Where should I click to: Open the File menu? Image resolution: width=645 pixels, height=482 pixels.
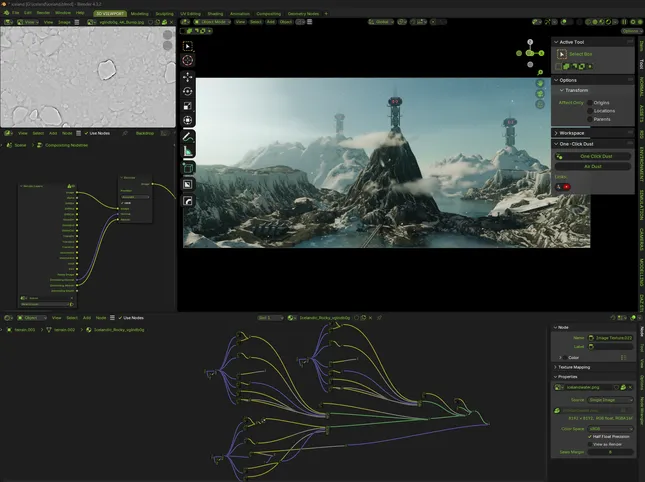(15, 13)
